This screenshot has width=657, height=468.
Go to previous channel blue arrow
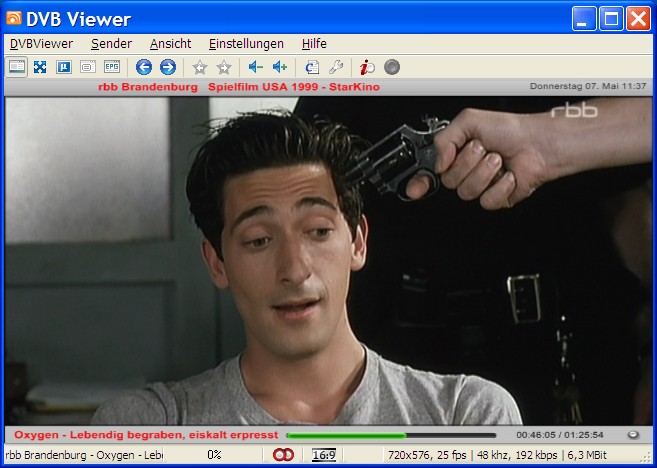(x=144, y=67)
